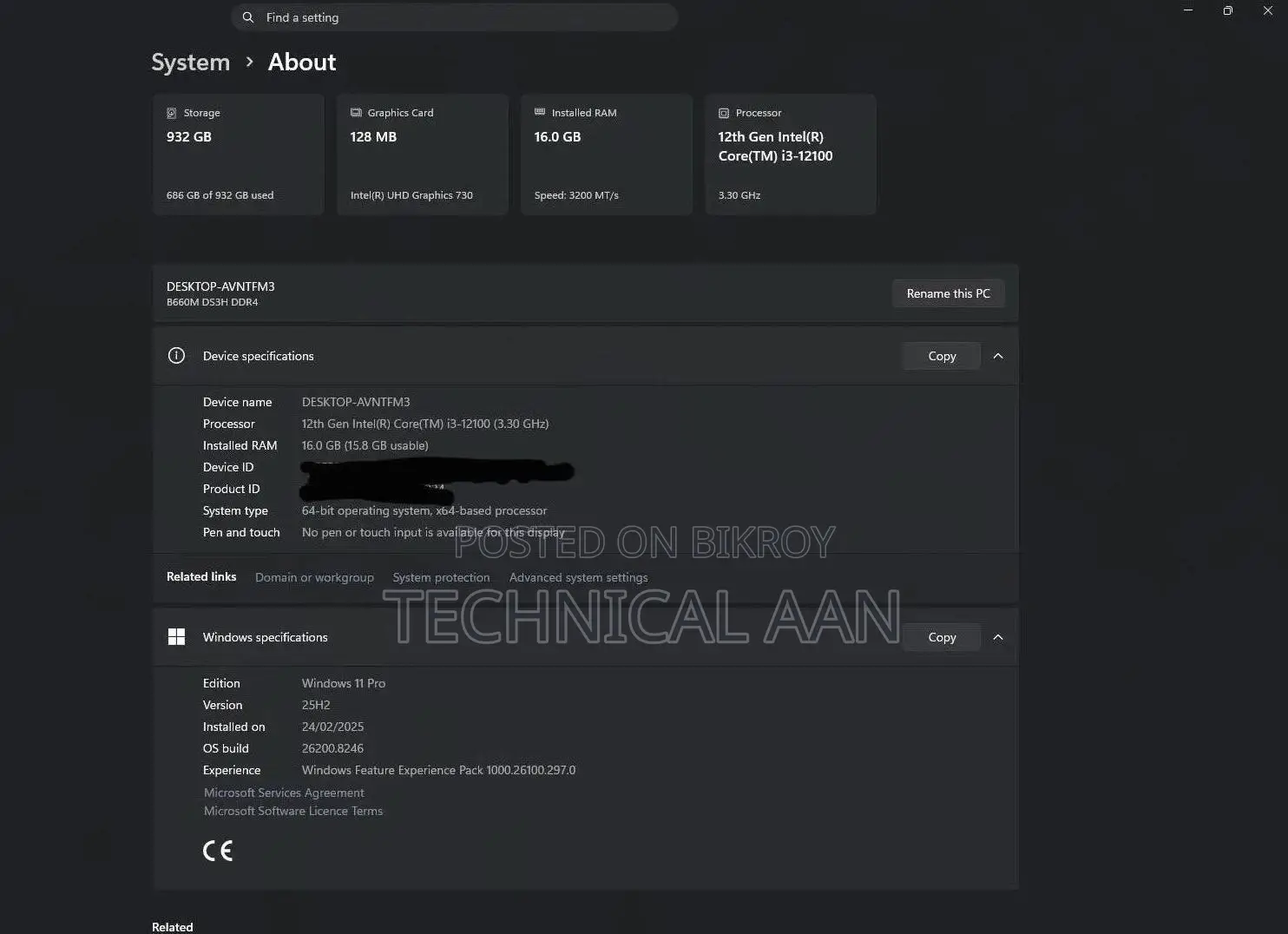Collapse the Windows specifications section

pyautogui.click(x=998, y=637)
